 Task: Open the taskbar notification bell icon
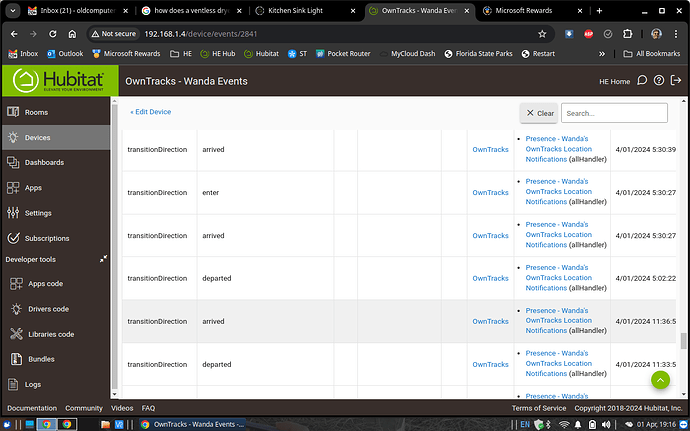tap(579, 424)
